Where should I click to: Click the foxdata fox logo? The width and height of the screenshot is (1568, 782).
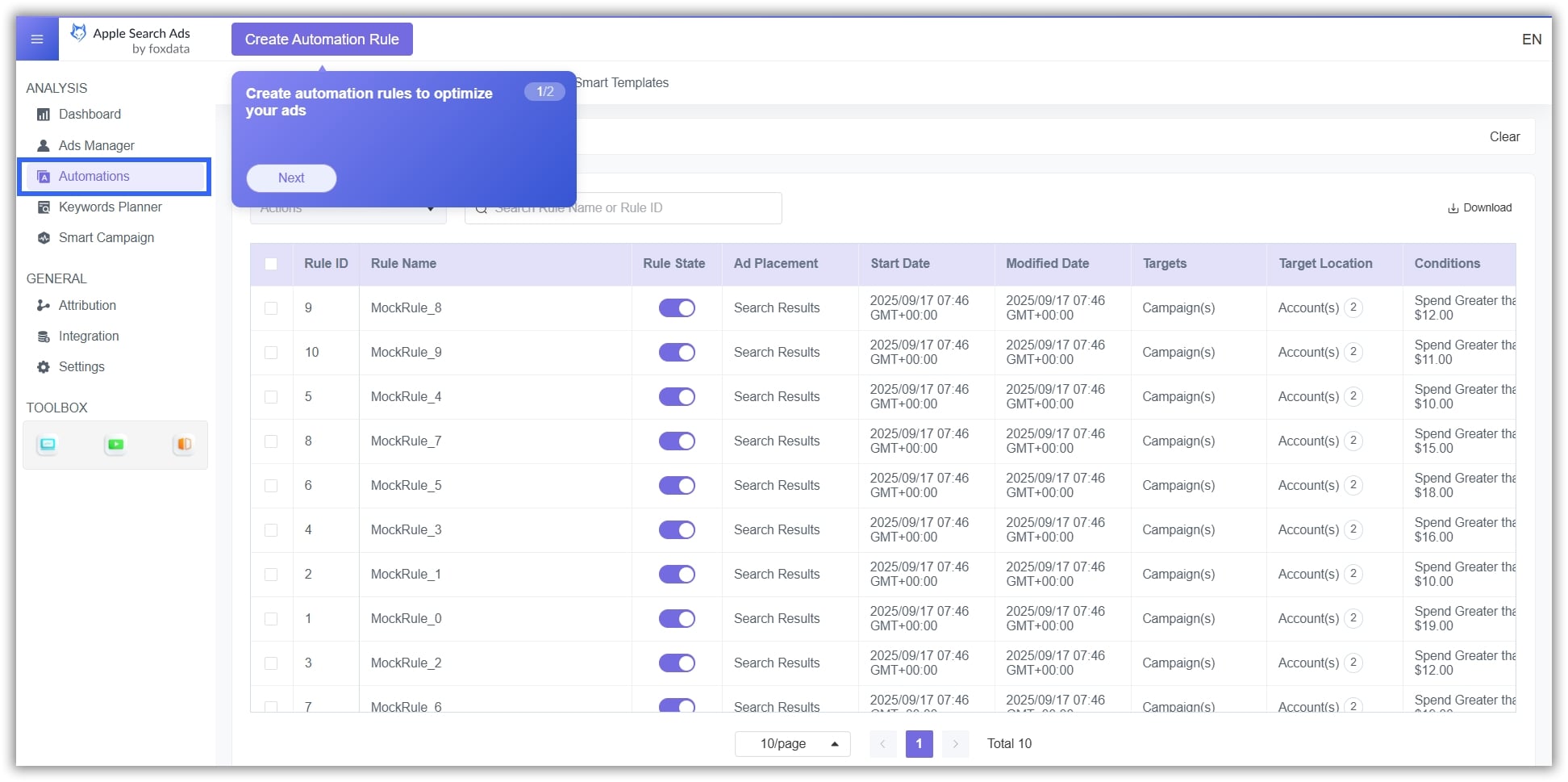[78, 32]
